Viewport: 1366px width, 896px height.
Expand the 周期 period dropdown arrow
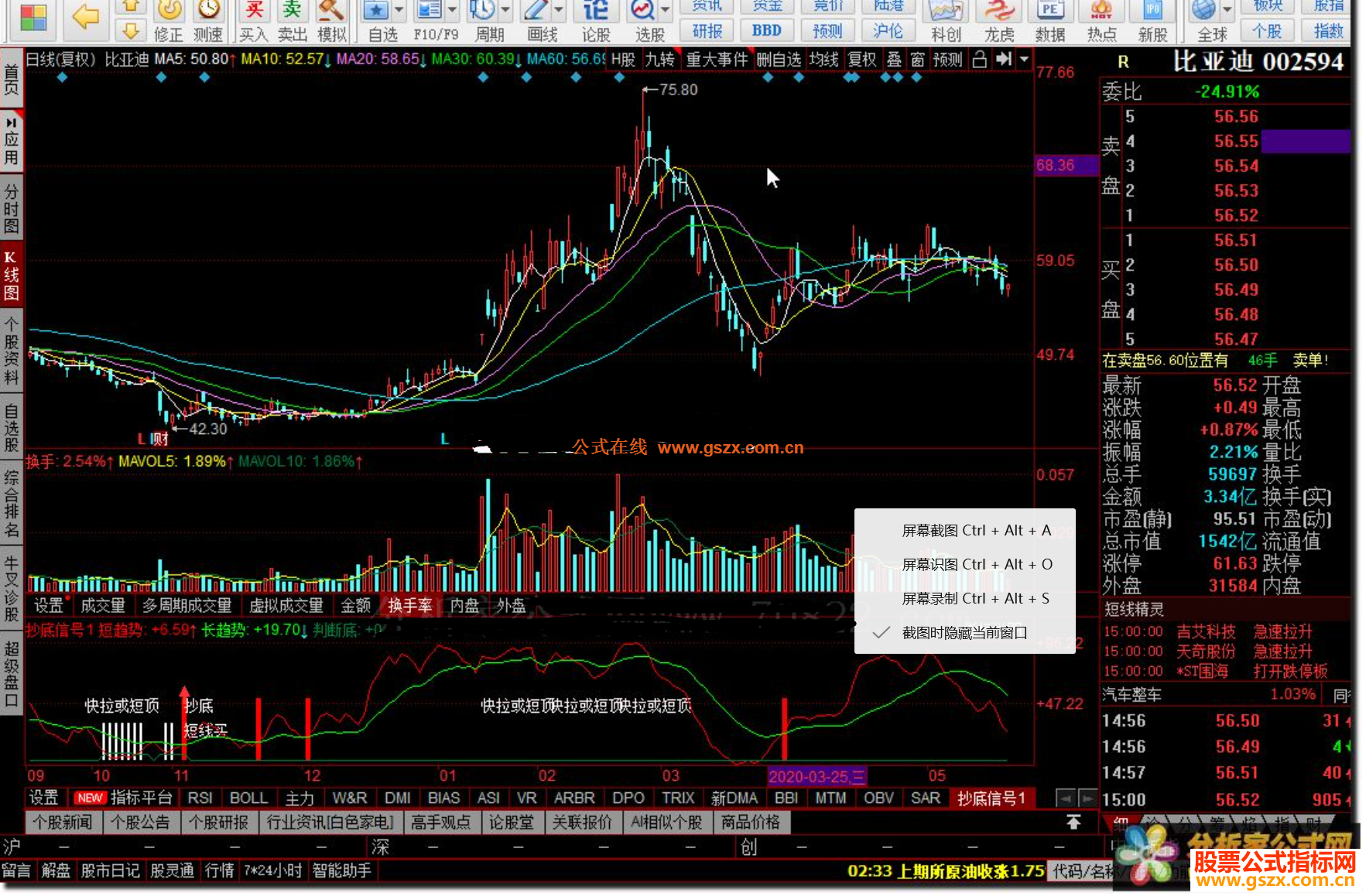pos(505,11)
